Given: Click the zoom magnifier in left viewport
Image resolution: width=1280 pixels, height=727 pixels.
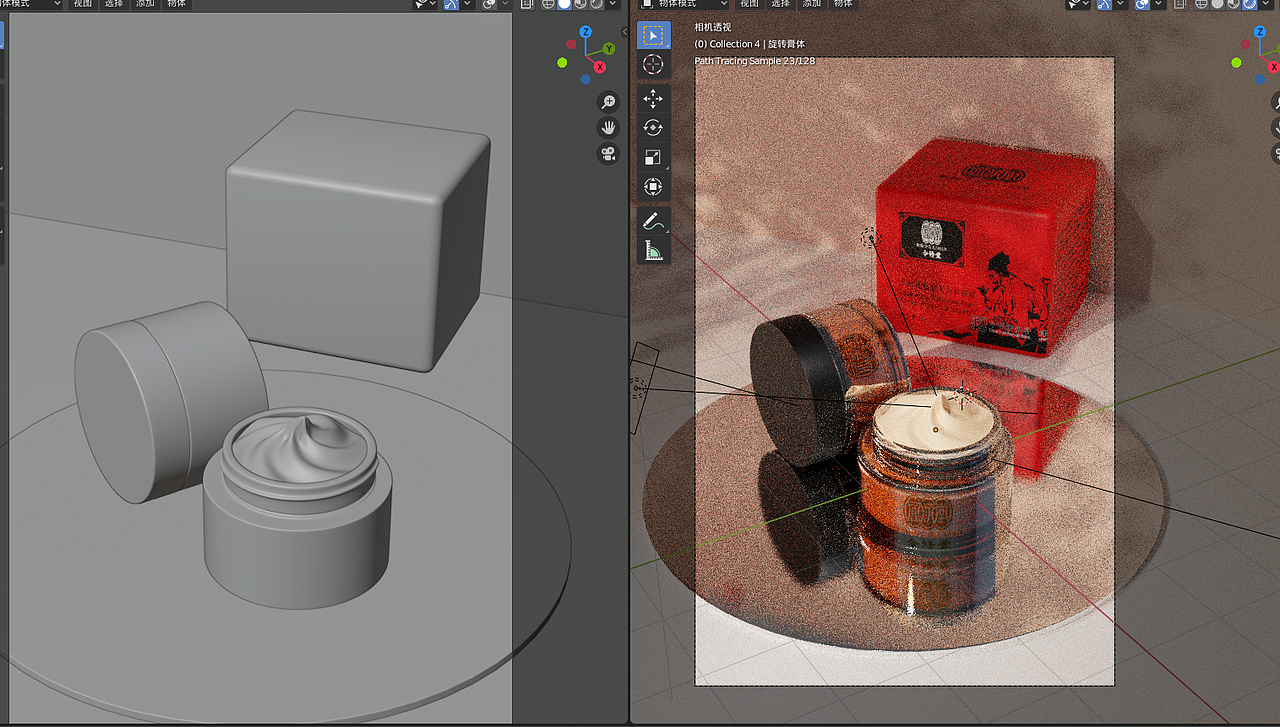Looking at the screenshot, I should (x=608, y=101).
